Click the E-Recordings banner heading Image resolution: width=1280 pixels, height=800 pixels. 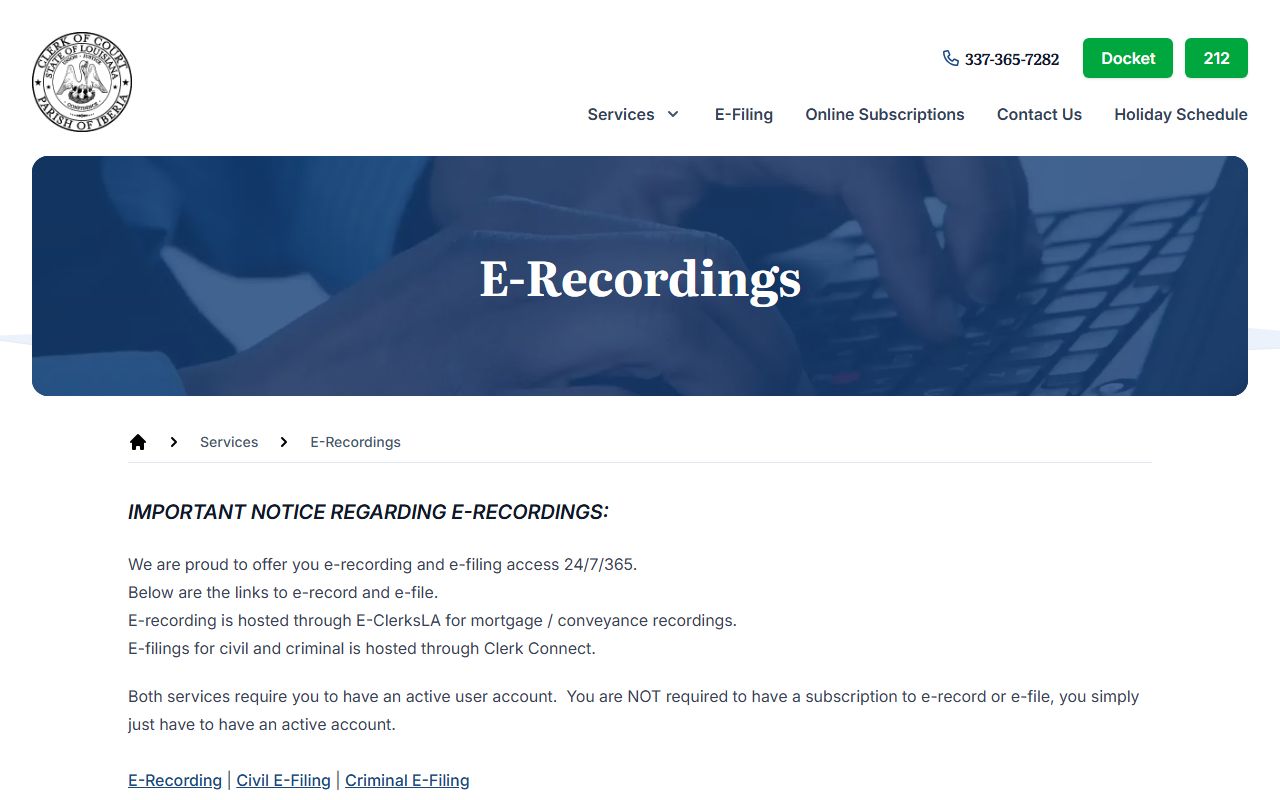(640, 278)
